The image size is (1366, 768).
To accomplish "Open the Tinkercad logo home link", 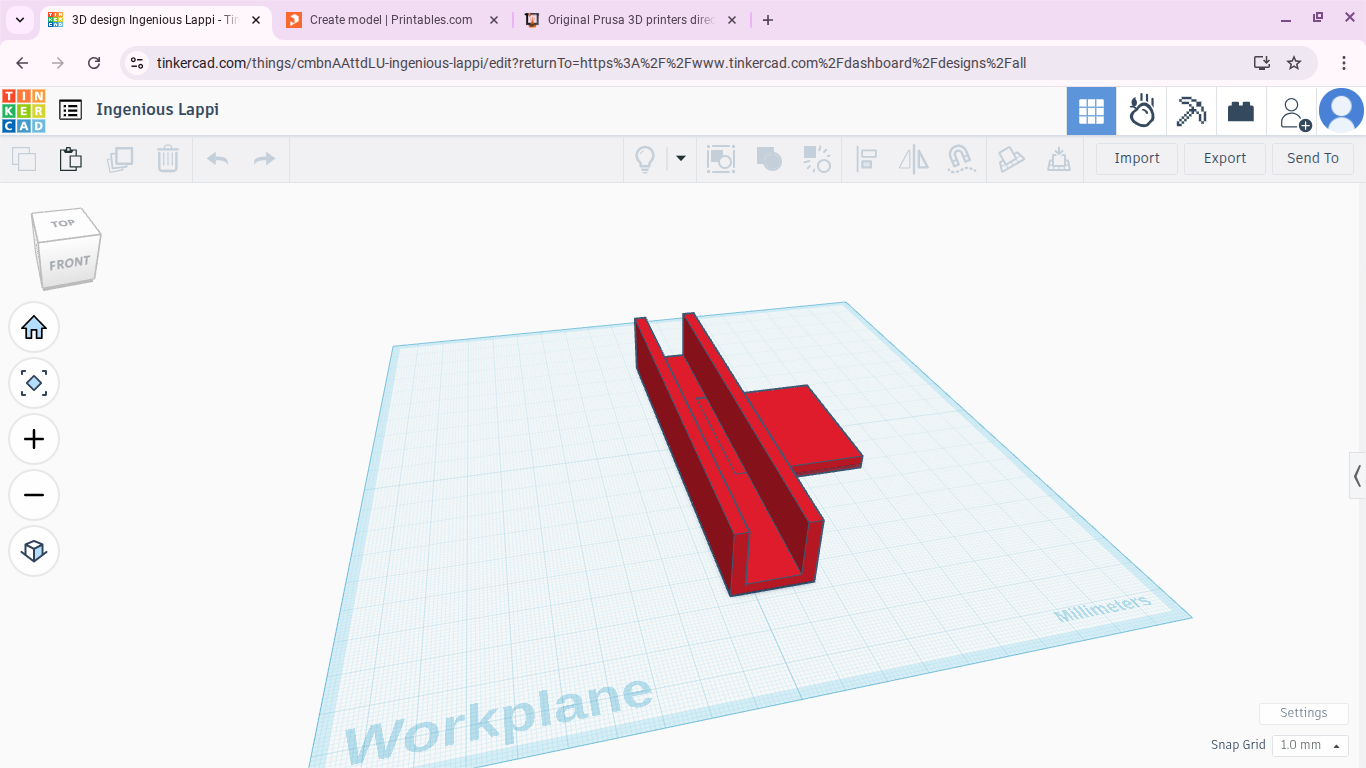I will (24, 111).
